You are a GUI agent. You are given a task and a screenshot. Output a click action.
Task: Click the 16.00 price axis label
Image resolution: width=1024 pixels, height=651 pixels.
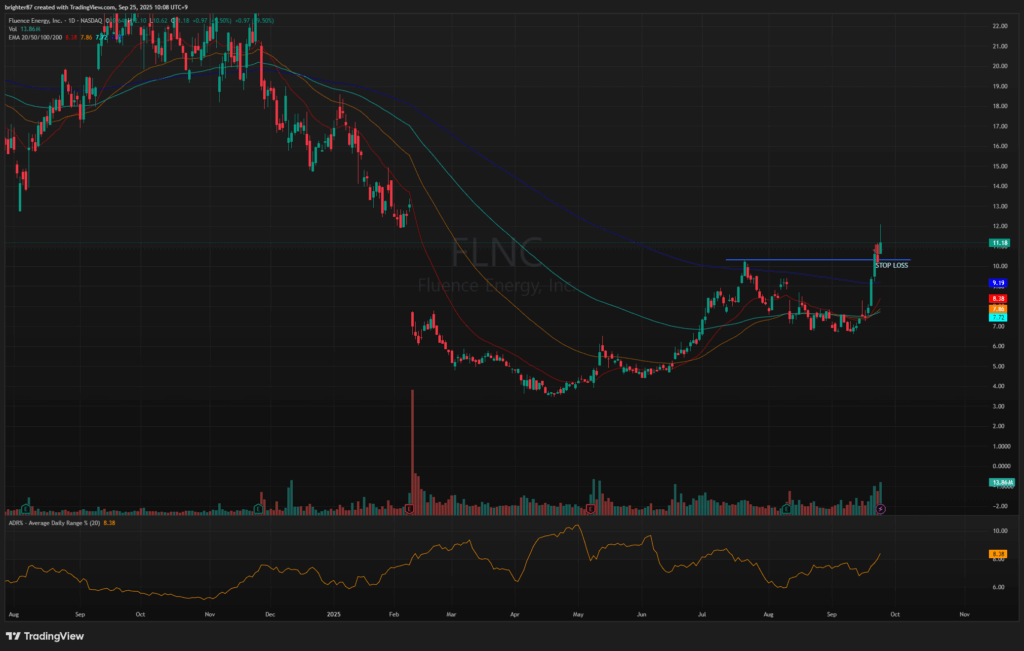point(999,146)
